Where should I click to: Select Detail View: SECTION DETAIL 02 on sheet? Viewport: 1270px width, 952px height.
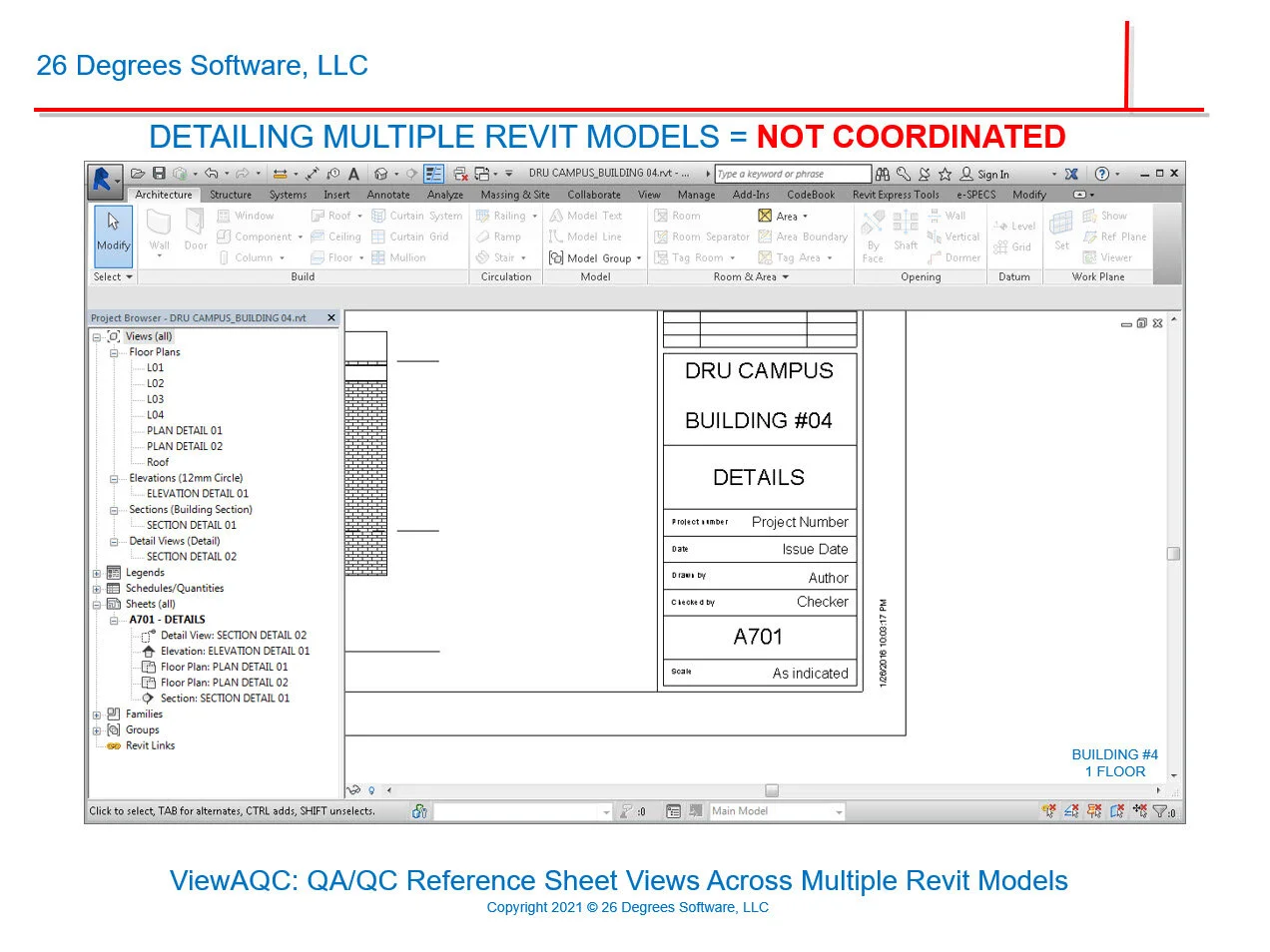click(x=234, y=636)
